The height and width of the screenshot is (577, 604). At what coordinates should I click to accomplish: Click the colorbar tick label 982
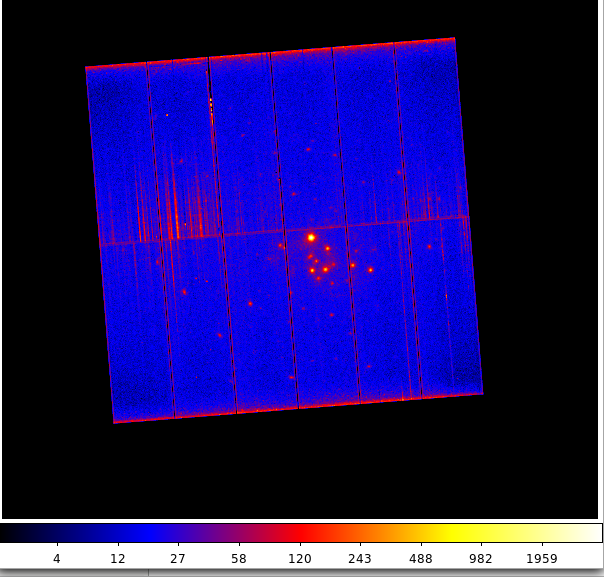click(x=481, y=559)
